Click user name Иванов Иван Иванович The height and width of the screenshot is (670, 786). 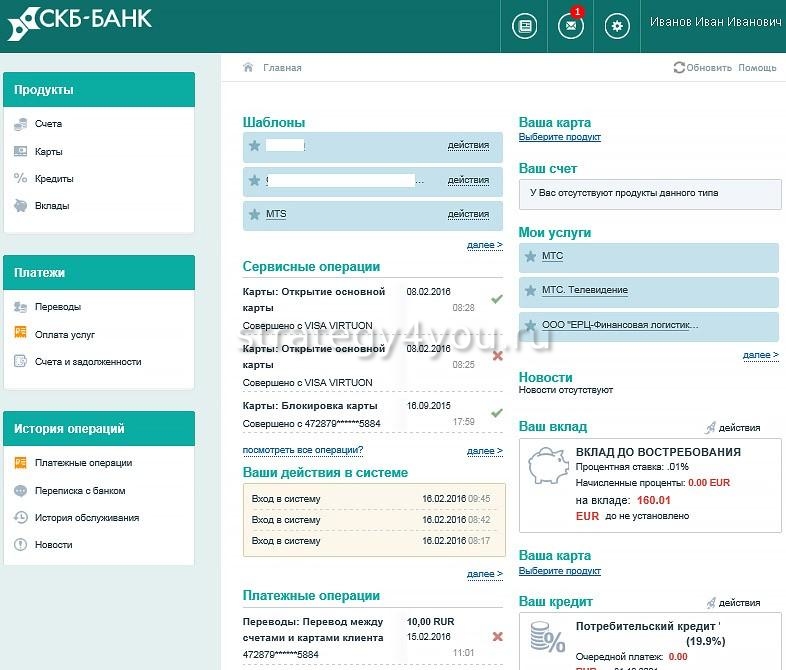715,22
